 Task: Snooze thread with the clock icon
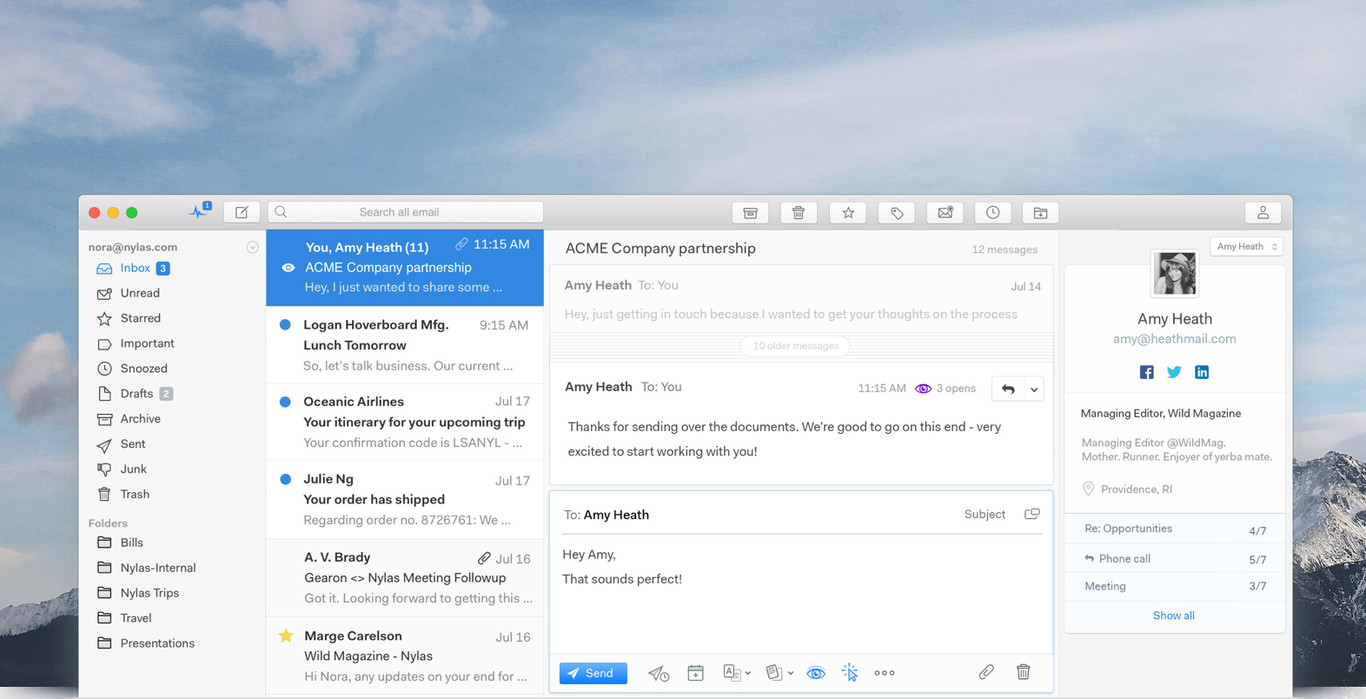(992, 213)
